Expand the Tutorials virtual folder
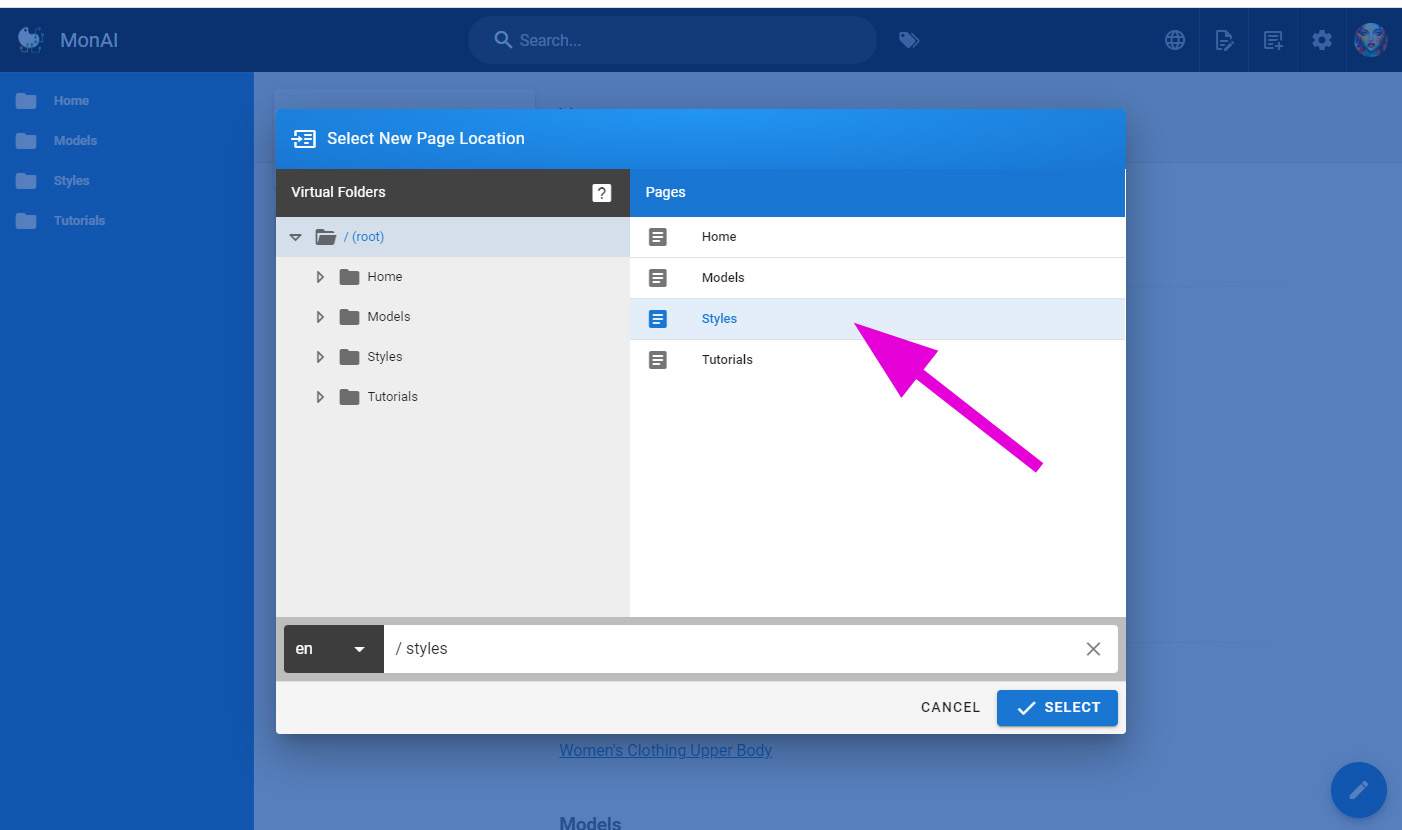The height and width of the screenshot is (830, 1402). coord(320,397)
